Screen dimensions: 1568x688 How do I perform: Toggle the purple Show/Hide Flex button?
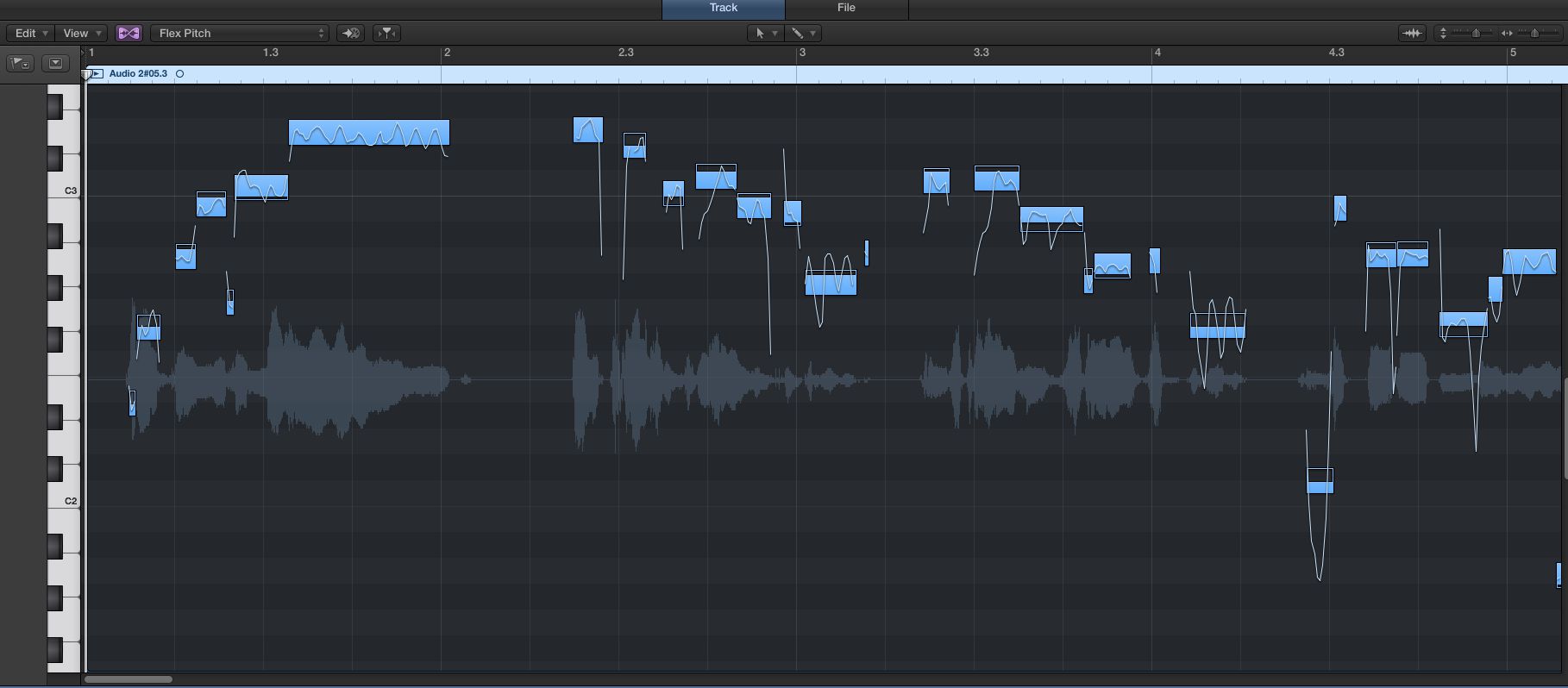pos(129,33)
